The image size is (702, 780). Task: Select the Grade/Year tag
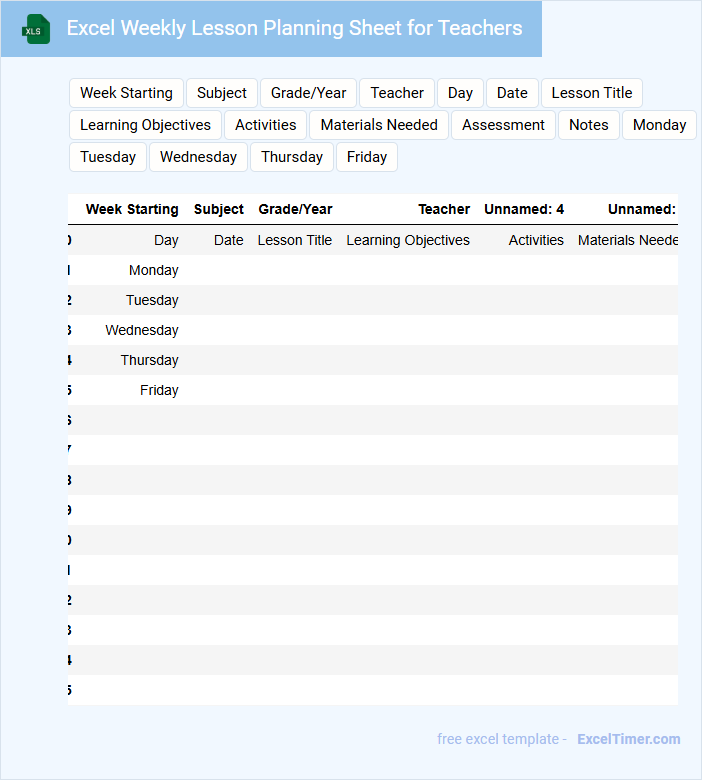tap(308, 93)
